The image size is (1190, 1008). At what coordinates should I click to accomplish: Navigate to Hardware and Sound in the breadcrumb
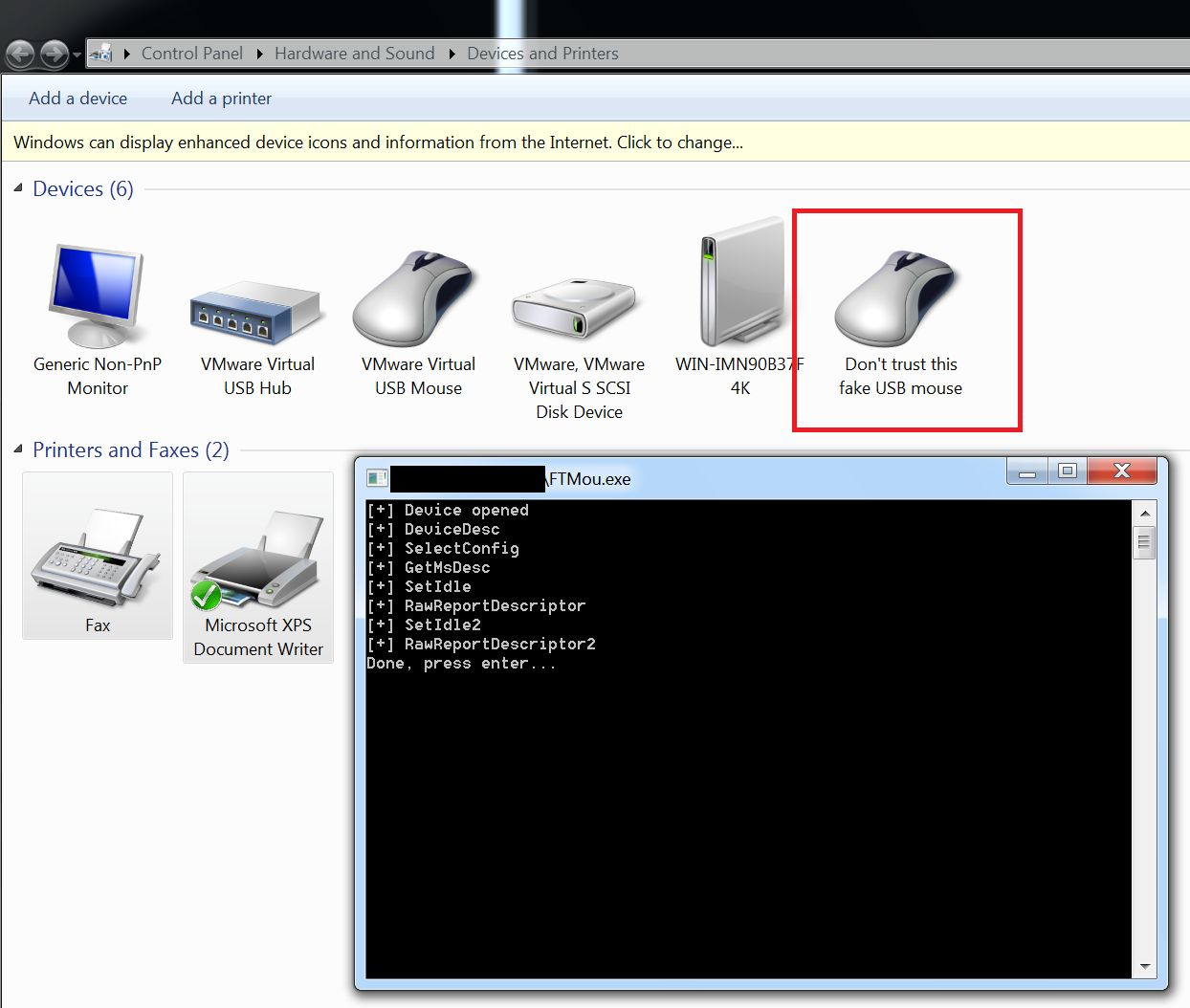354,54
